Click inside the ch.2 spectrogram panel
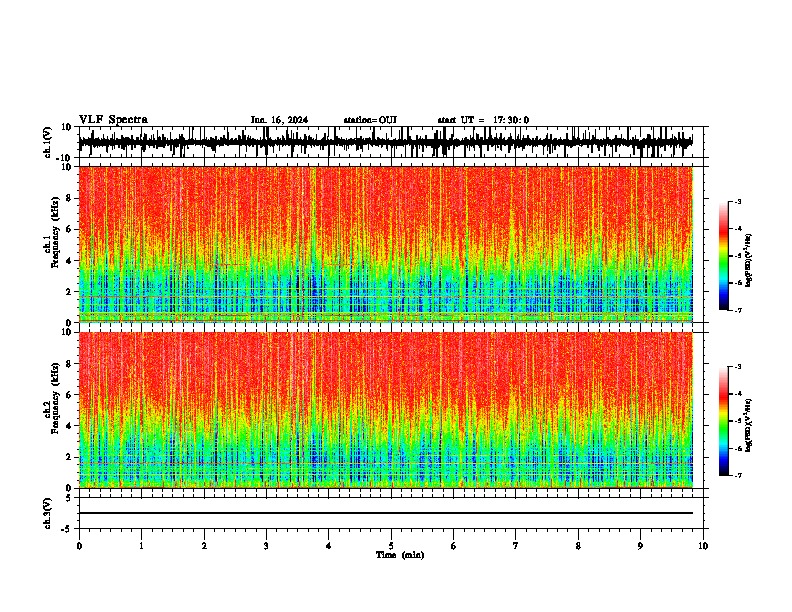Viewport: 792px width, 612px height. [385, 410]
